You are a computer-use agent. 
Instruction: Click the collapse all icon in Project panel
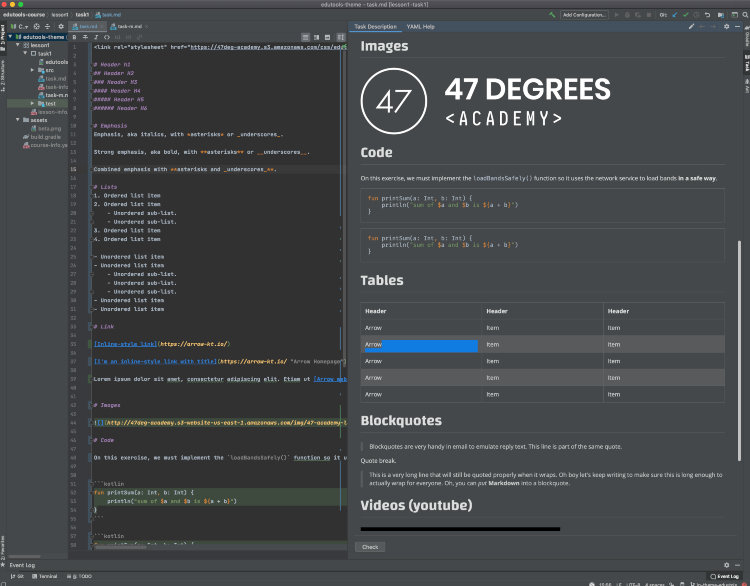(x=47, y=27)
